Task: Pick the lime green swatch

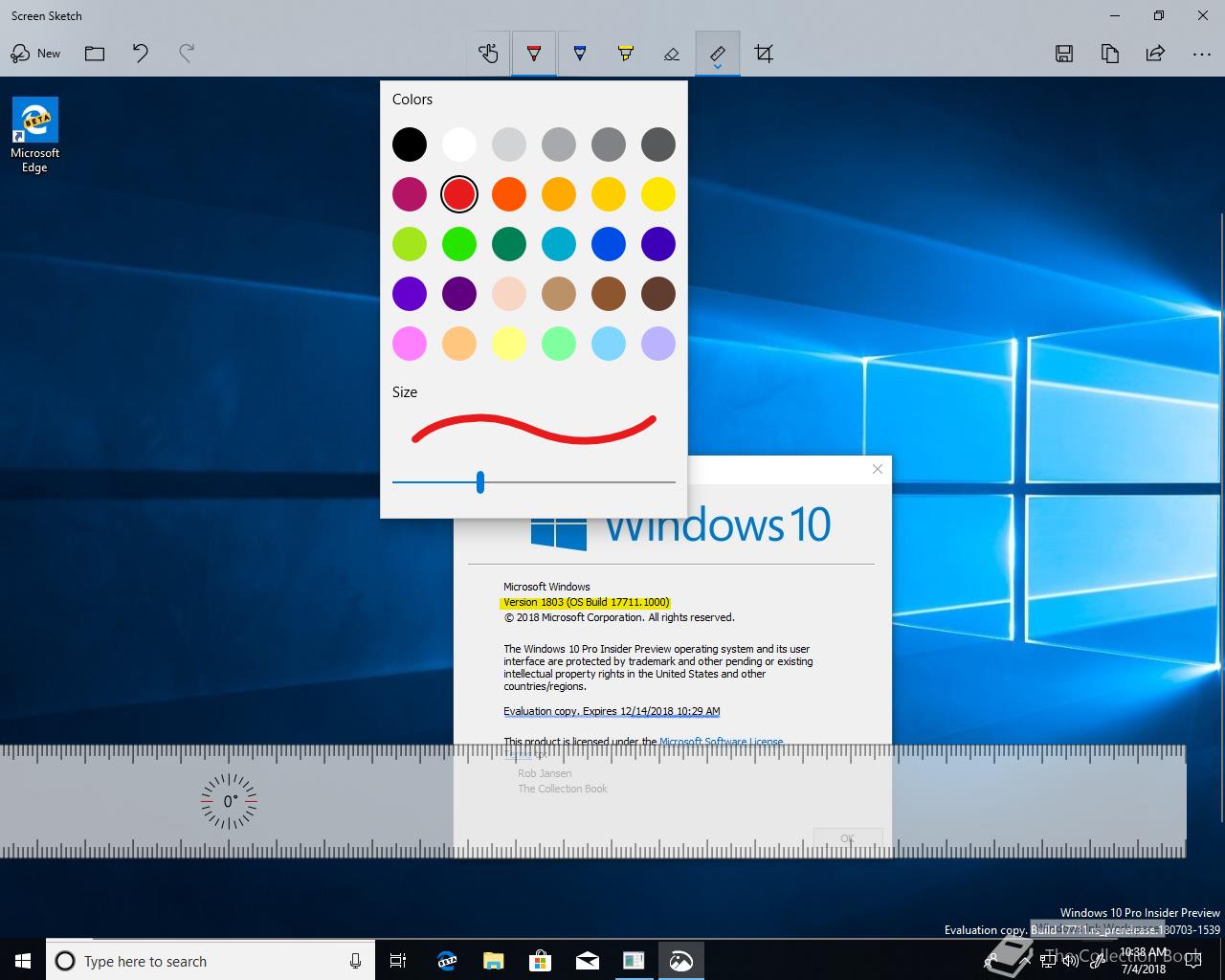Action: [x=410, y=244]
